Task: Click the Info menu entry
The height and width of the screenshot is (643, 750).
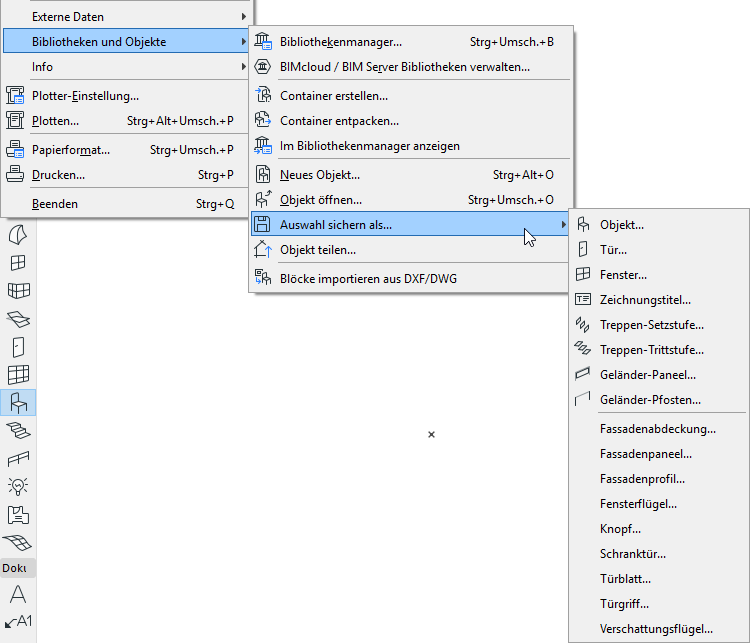Action: (x=127, y=67)
